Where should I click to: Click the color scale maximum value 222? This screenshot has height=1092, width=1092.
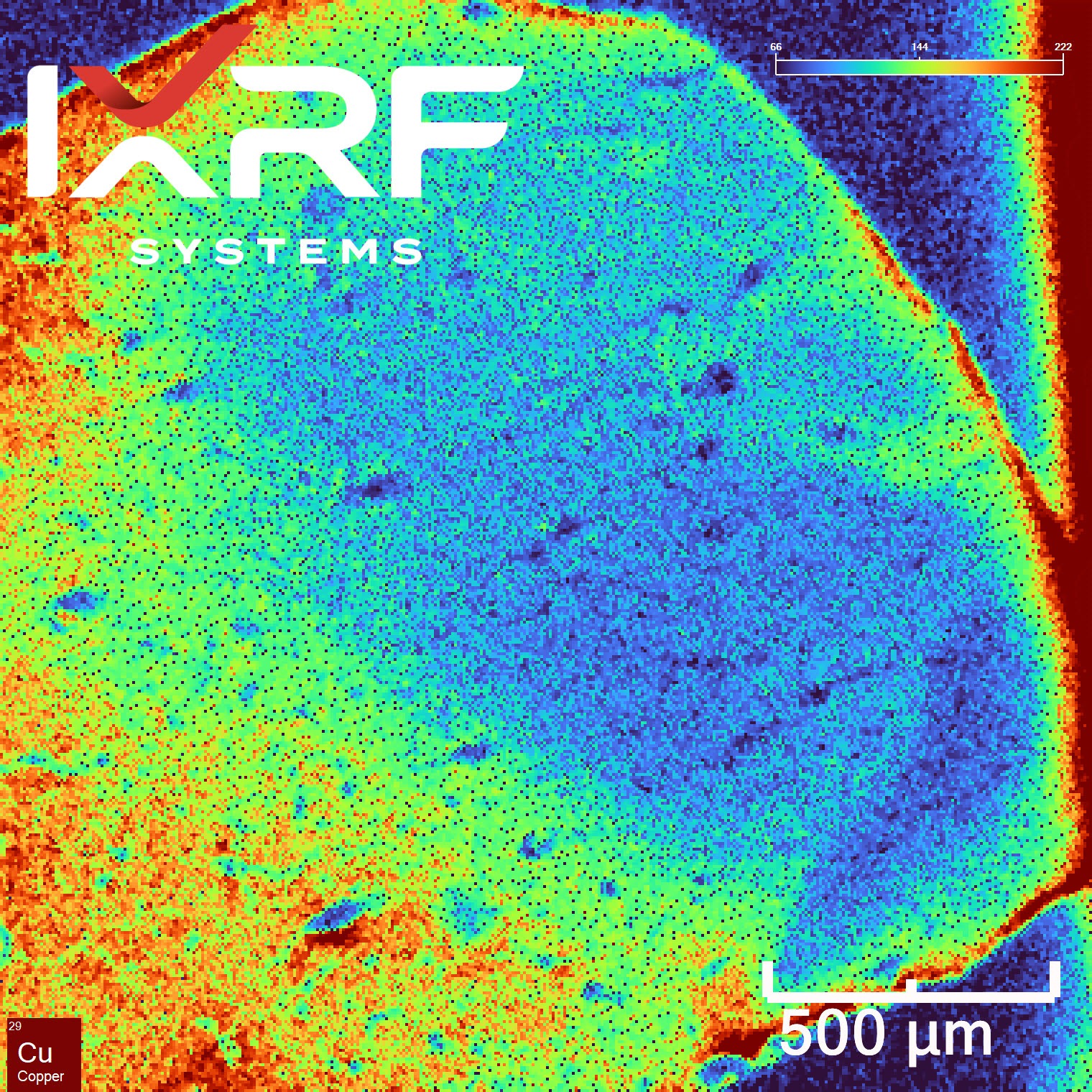click(1063, 47)
